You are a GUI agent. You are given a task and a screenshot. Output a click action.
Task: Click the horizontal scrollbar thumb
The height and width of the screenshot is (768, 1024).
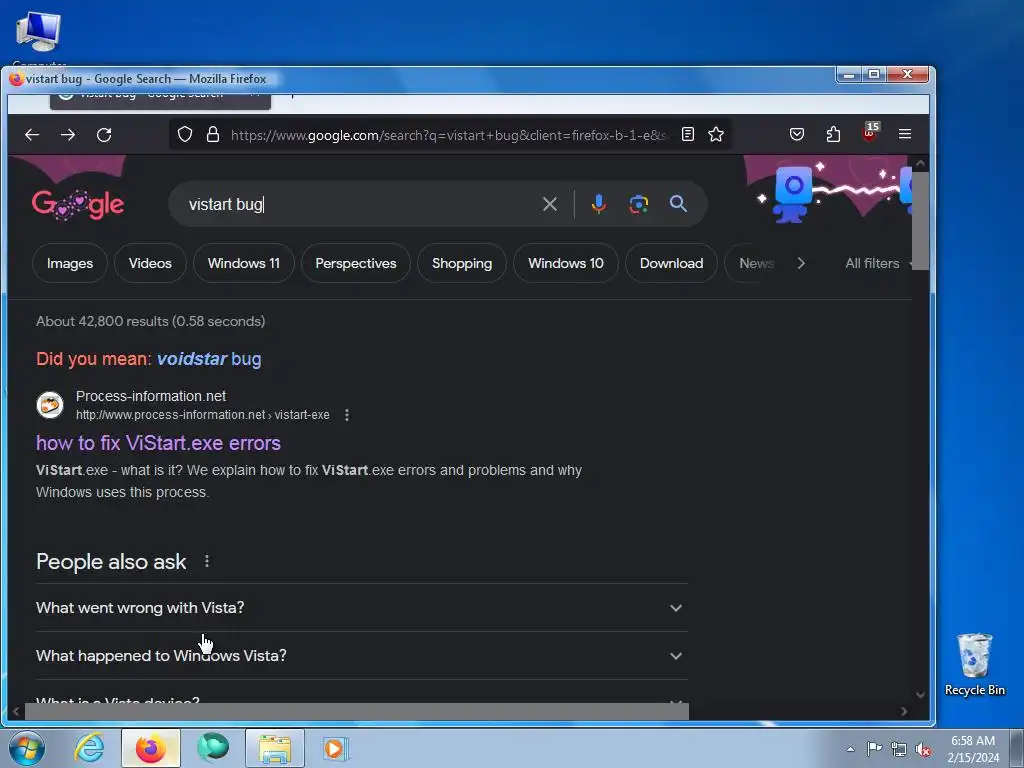pyautogui.click(x=357, y=711)
